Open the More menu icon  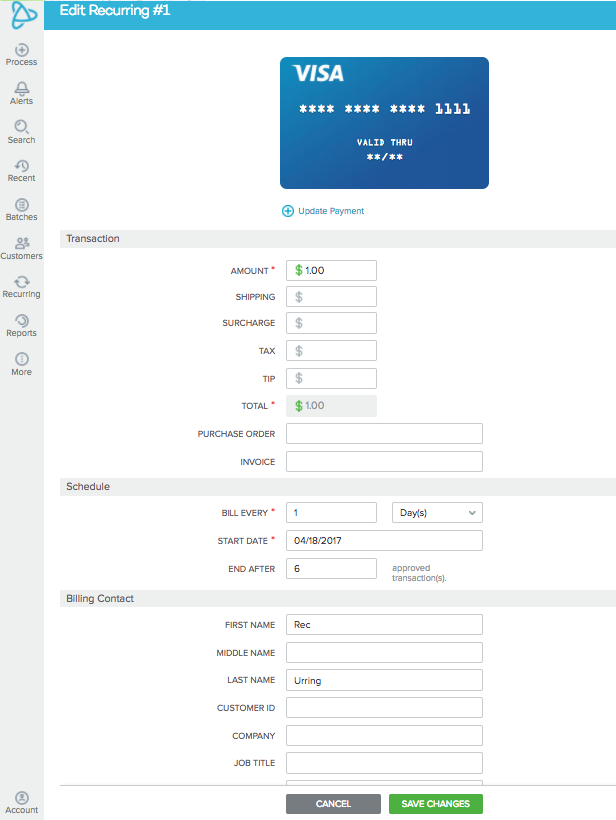(21, 359)
